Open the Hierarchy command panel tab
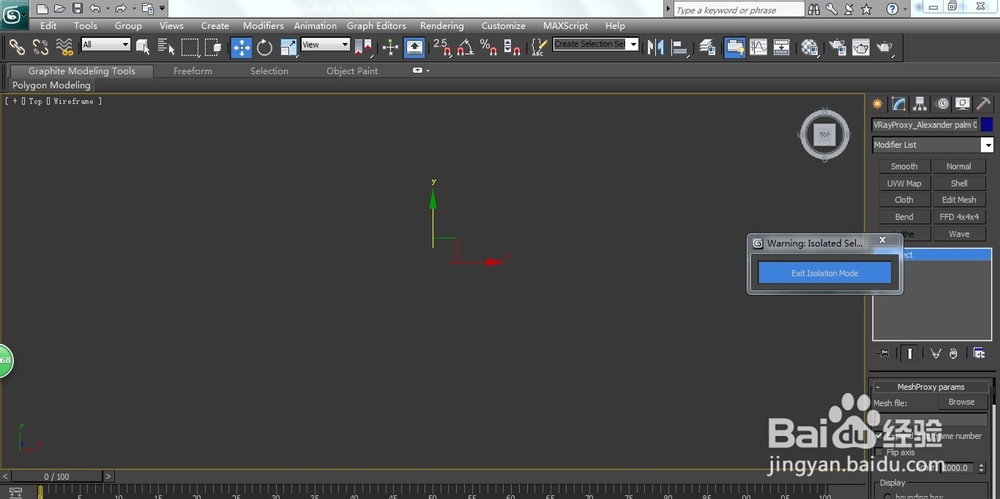The image size is (1000, 499). coord(920,104)
